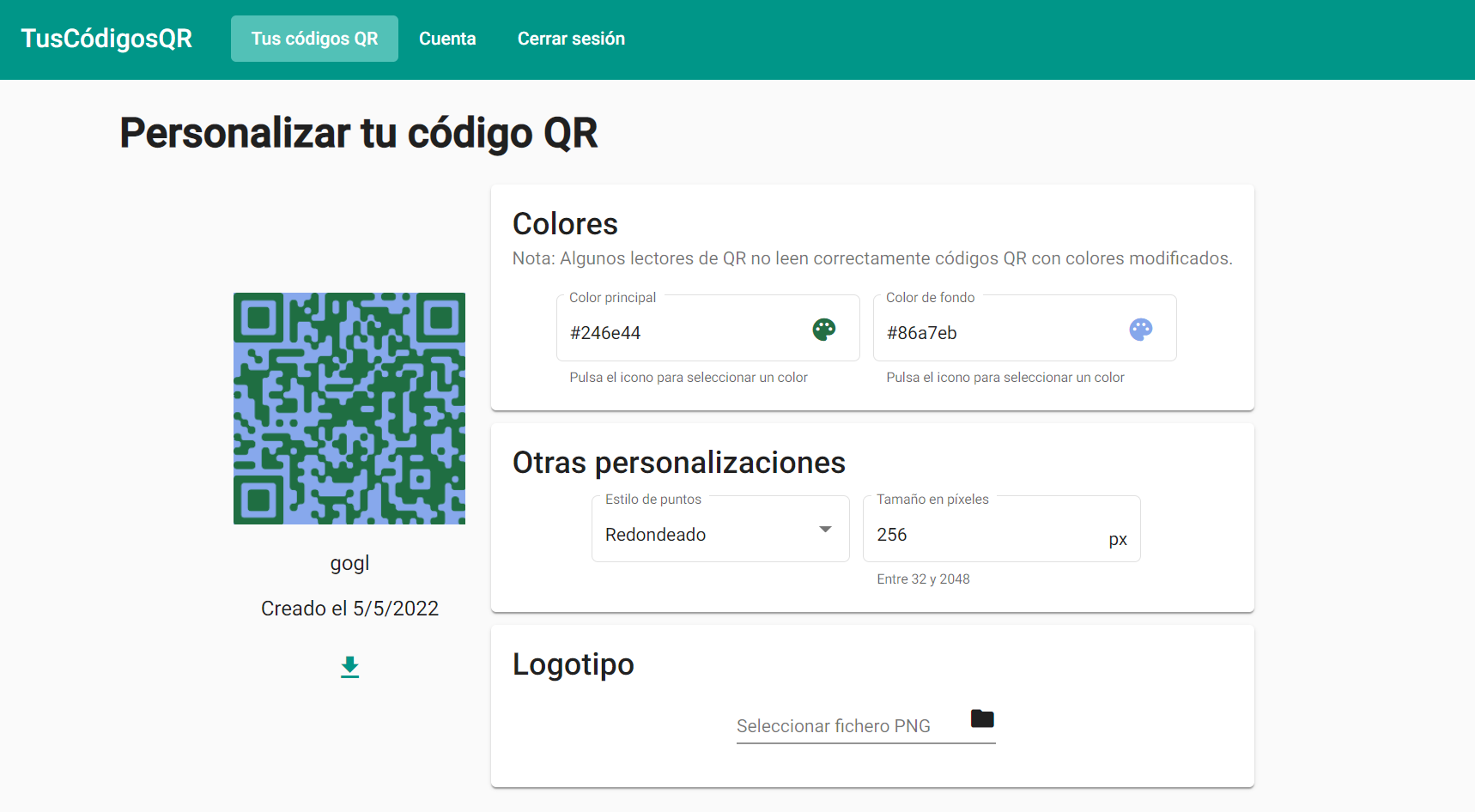Click the px unit suffix

pos(1118,540)
